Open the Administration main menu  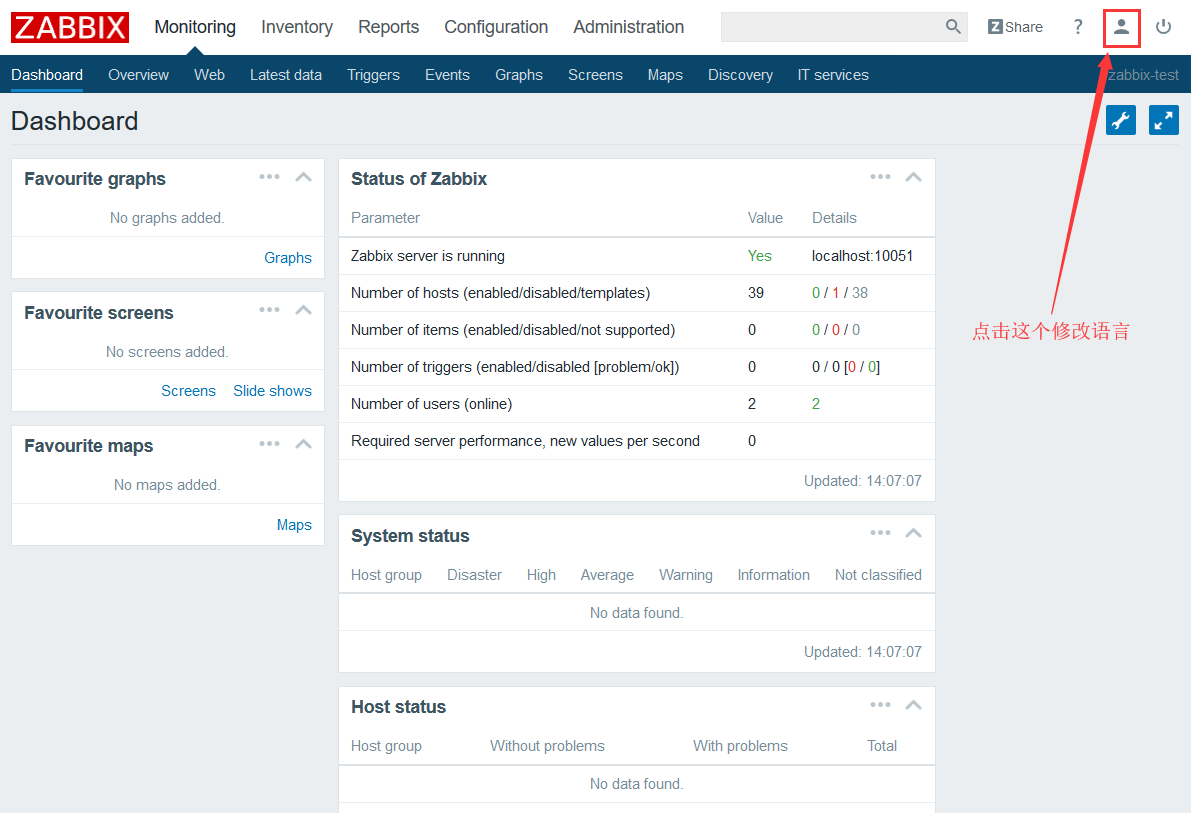click(628, 27)
